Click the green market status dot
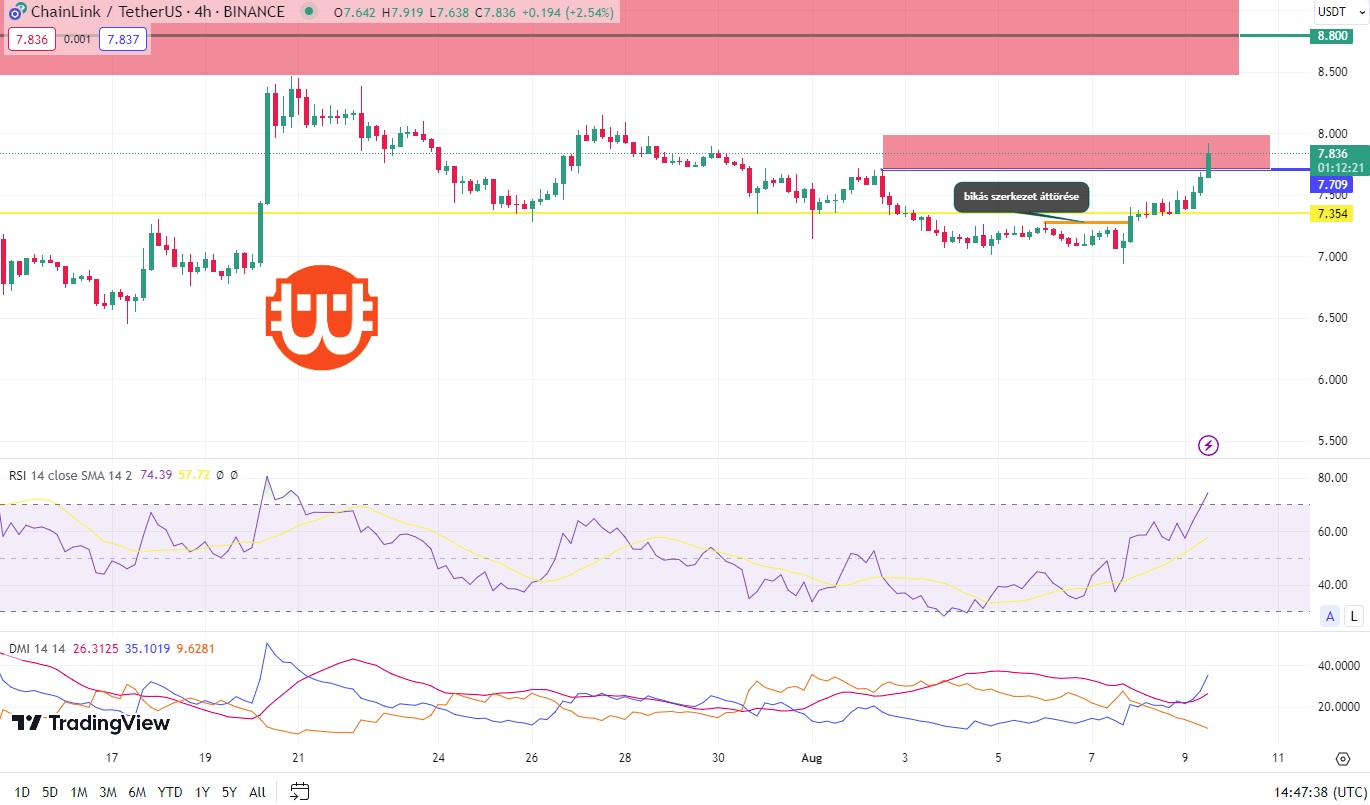Viewport: 1370px width, 805px height. click(308, 12)
